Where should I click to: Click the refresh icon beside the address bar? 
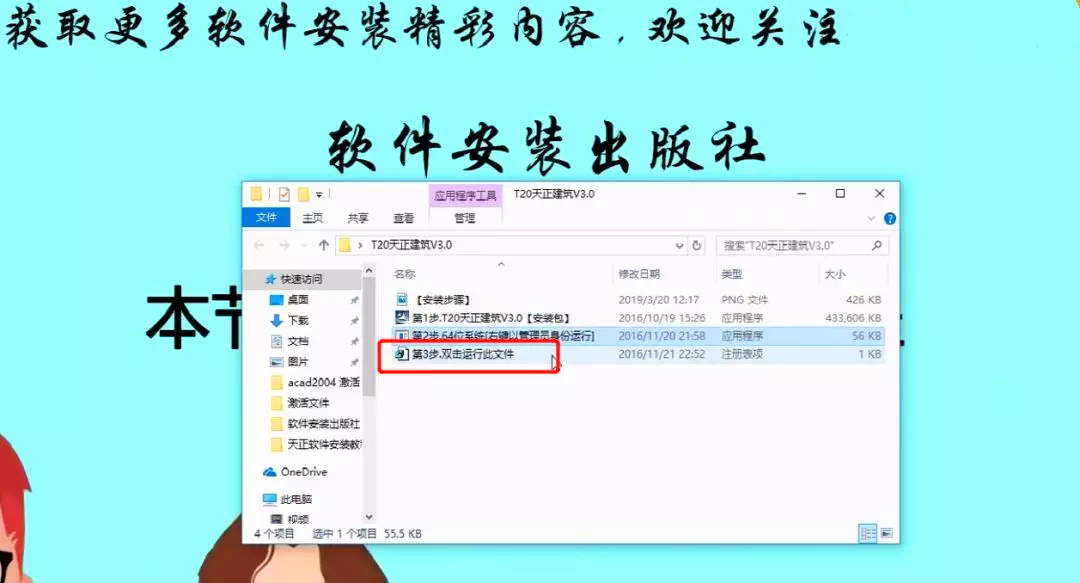[697, 245]
